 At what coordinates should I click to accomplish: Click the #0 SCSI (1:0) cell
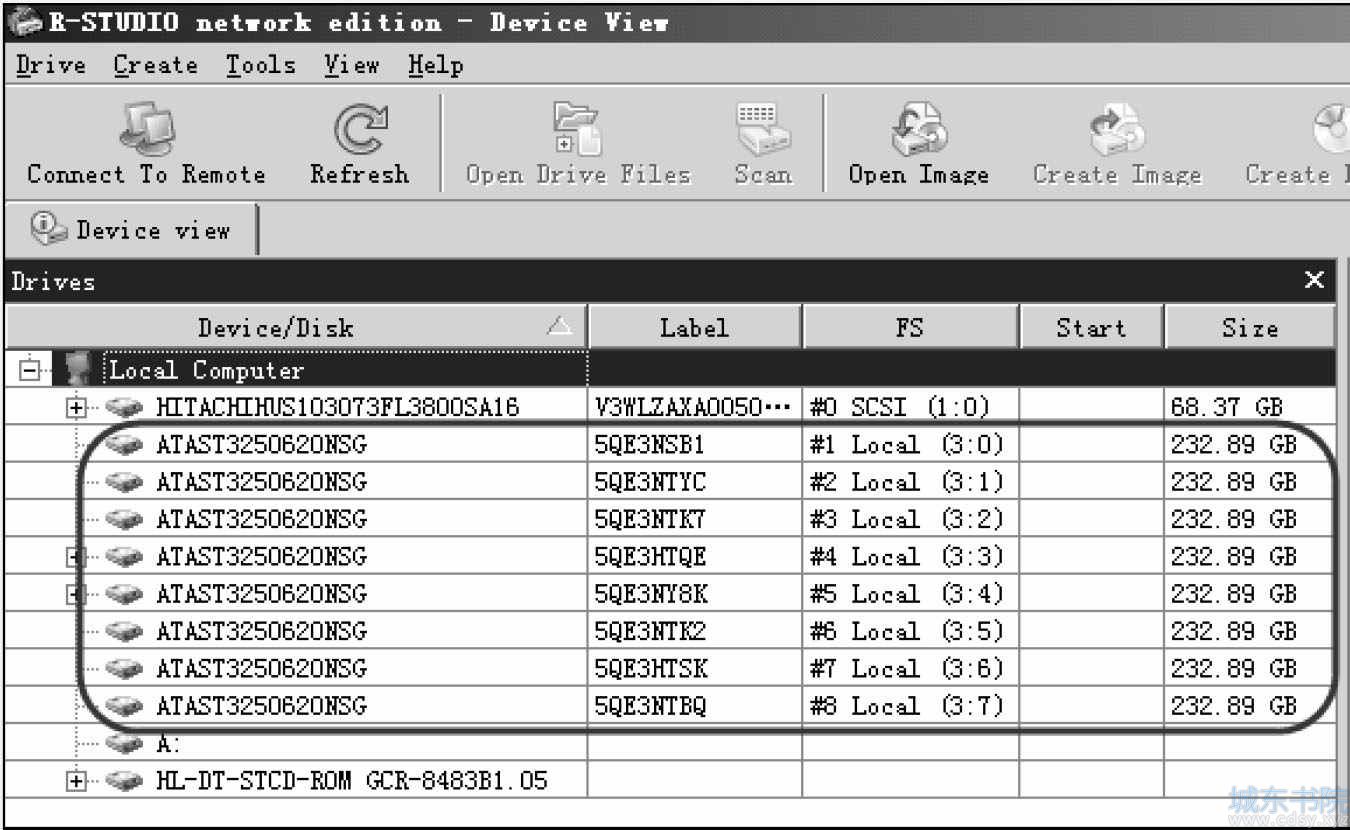[x=910, y=407]
